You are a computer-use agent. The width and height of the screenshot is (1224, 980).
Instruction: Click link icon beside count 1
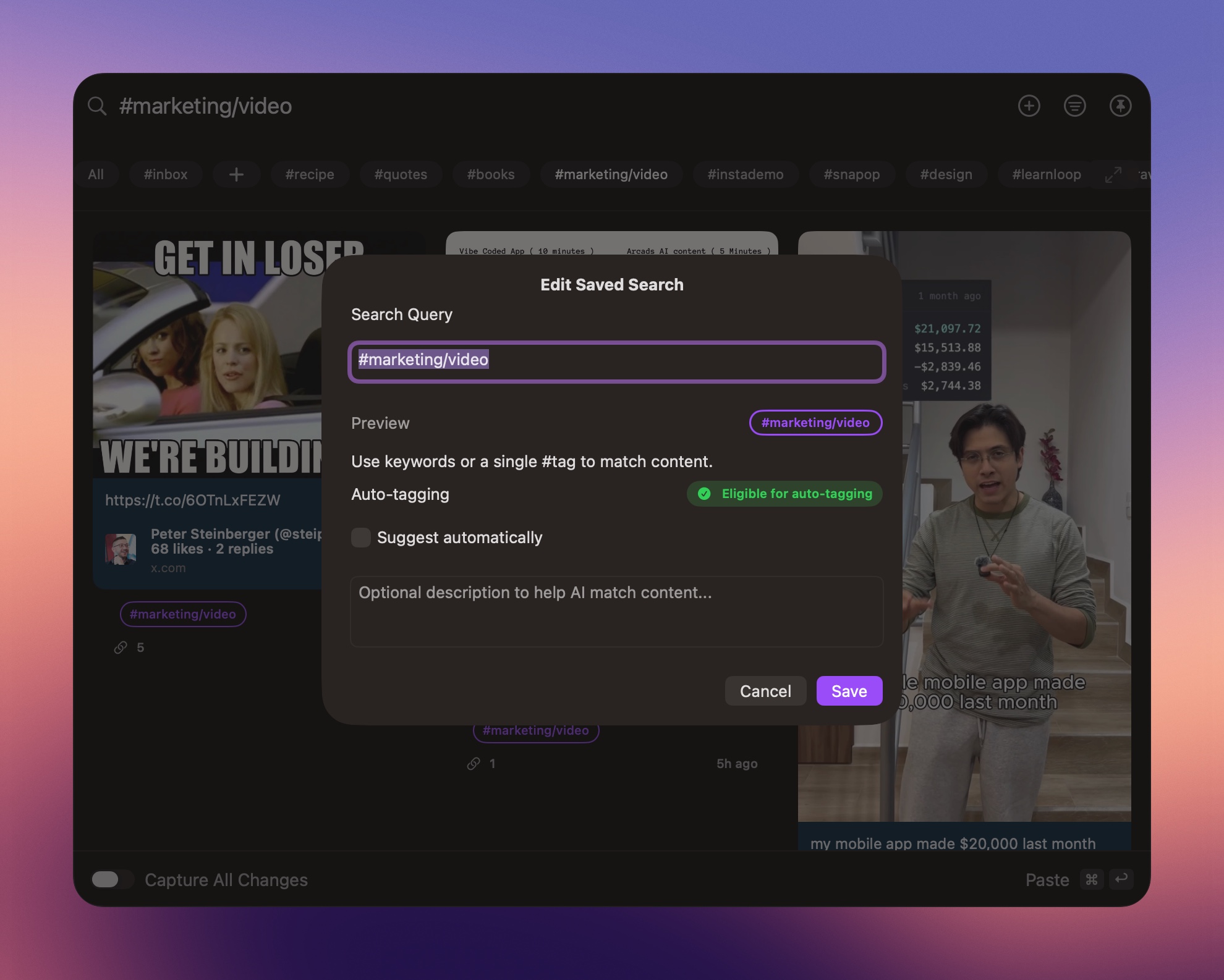click(474, 763)
